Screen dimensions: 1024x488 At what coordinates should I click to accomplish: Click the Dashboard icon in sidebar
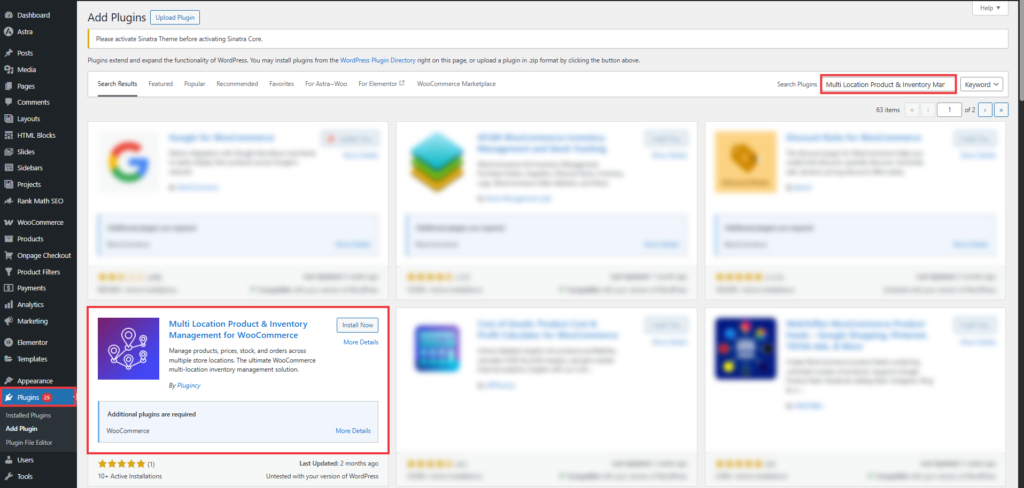(x=8, y=15)
